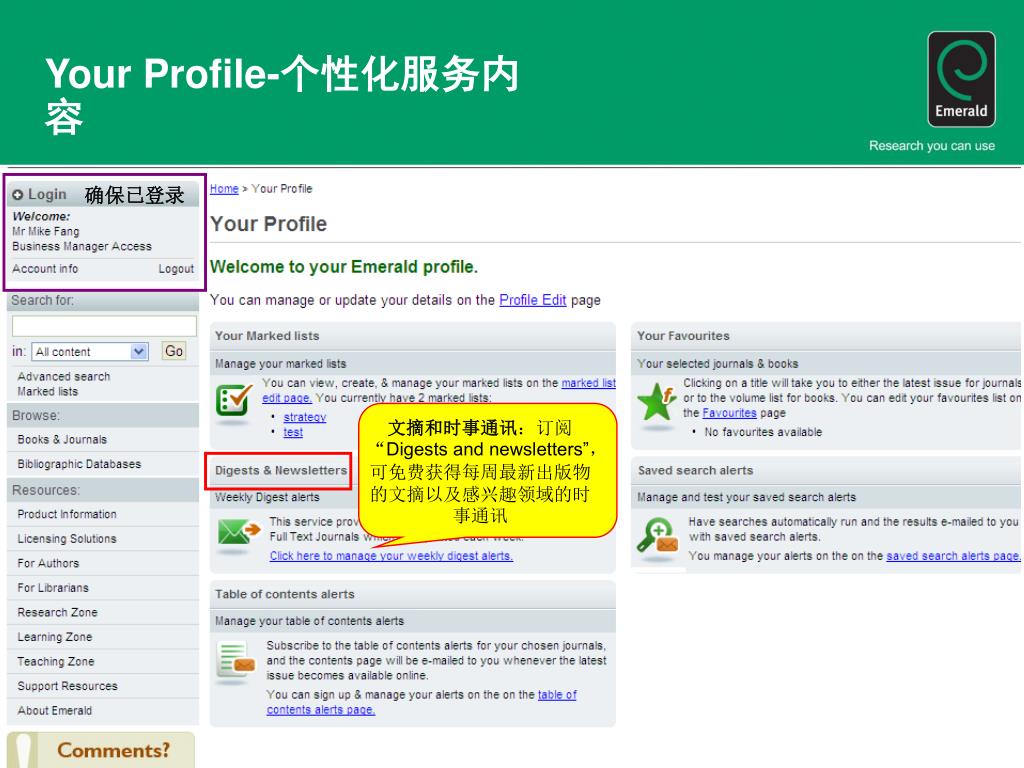Screen dimensions: 1024x768
Task: Browse Books & Journals
Action: point(62,440)
